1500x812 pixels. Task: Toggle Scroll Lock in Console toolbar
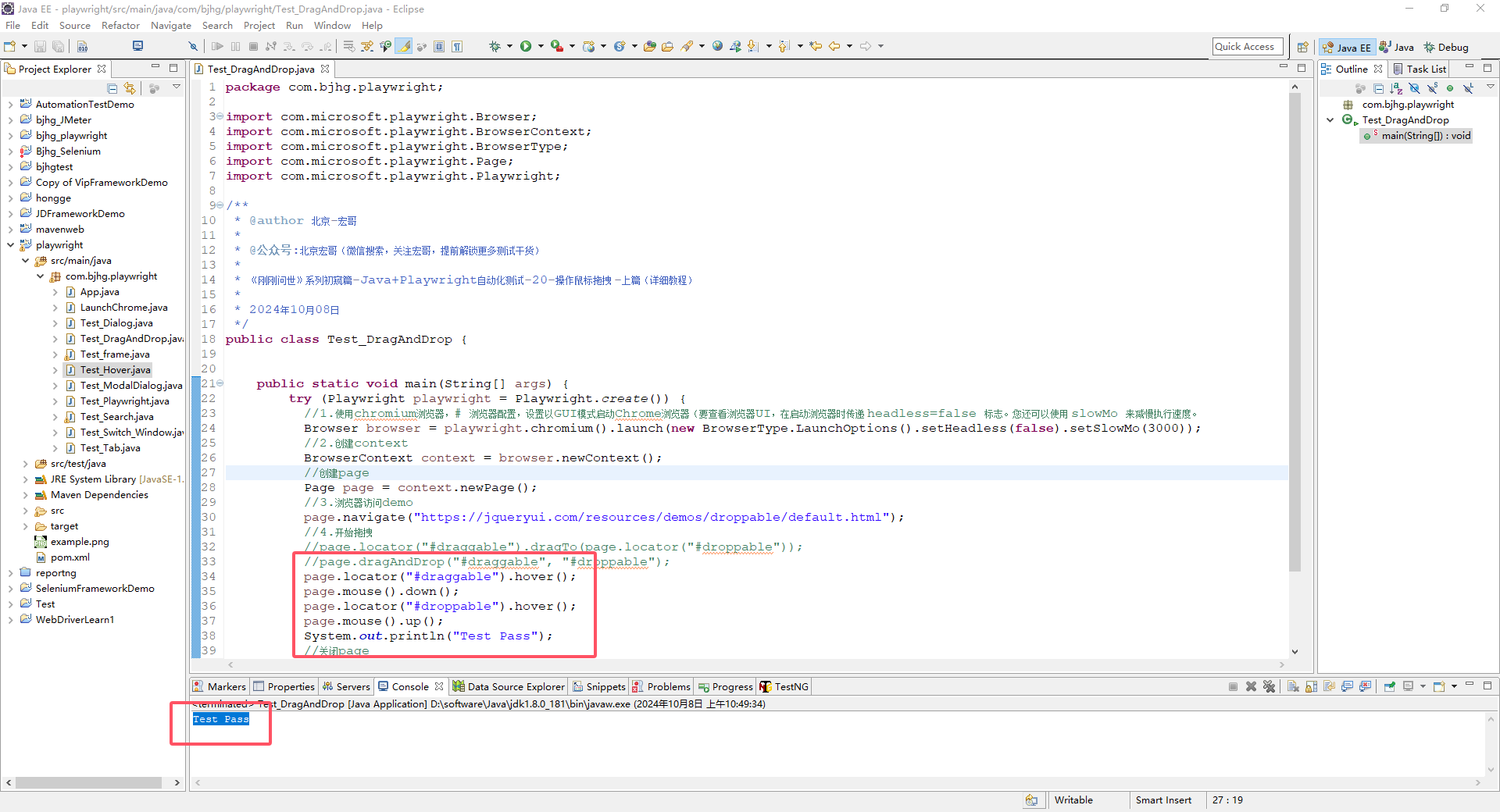click(x=1311, y=687)
